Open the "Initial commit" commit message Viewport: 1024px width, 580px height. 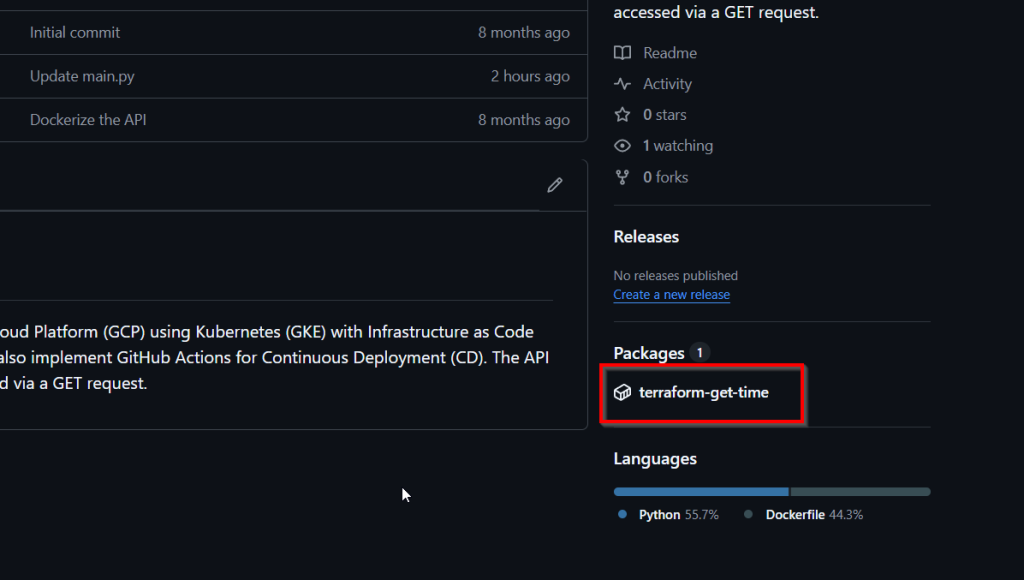(x=75, y=33)
